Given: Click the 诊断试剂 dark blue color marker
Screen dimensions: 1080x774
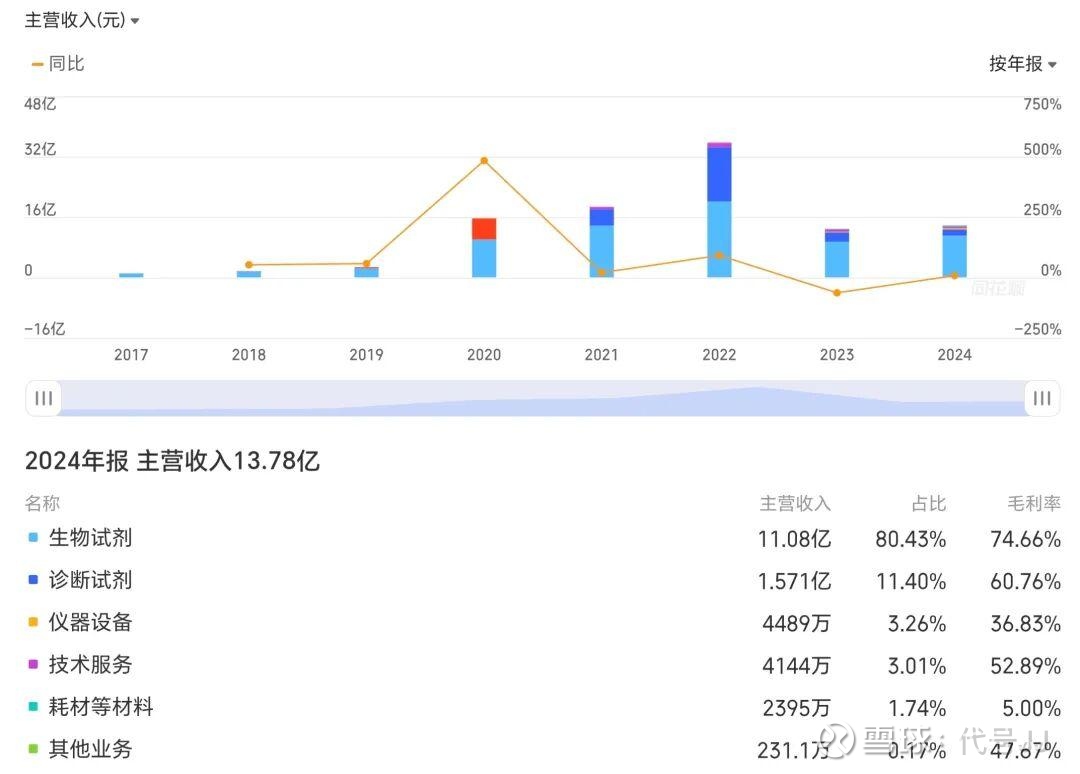Looking at the screenshot, I should (33, 580).
